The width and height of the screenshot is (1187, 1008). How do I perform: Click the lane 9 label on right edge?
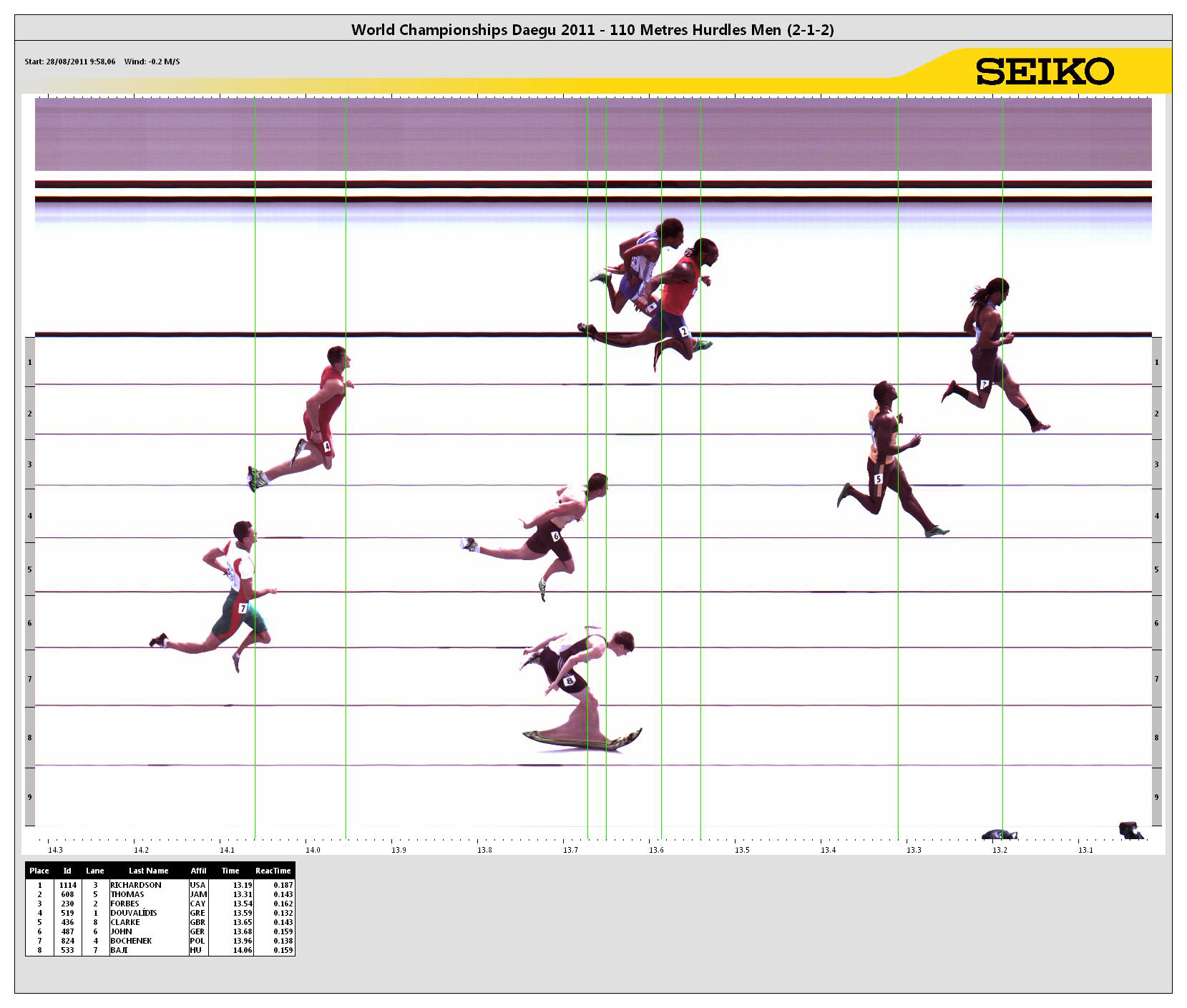(1156, 797)
